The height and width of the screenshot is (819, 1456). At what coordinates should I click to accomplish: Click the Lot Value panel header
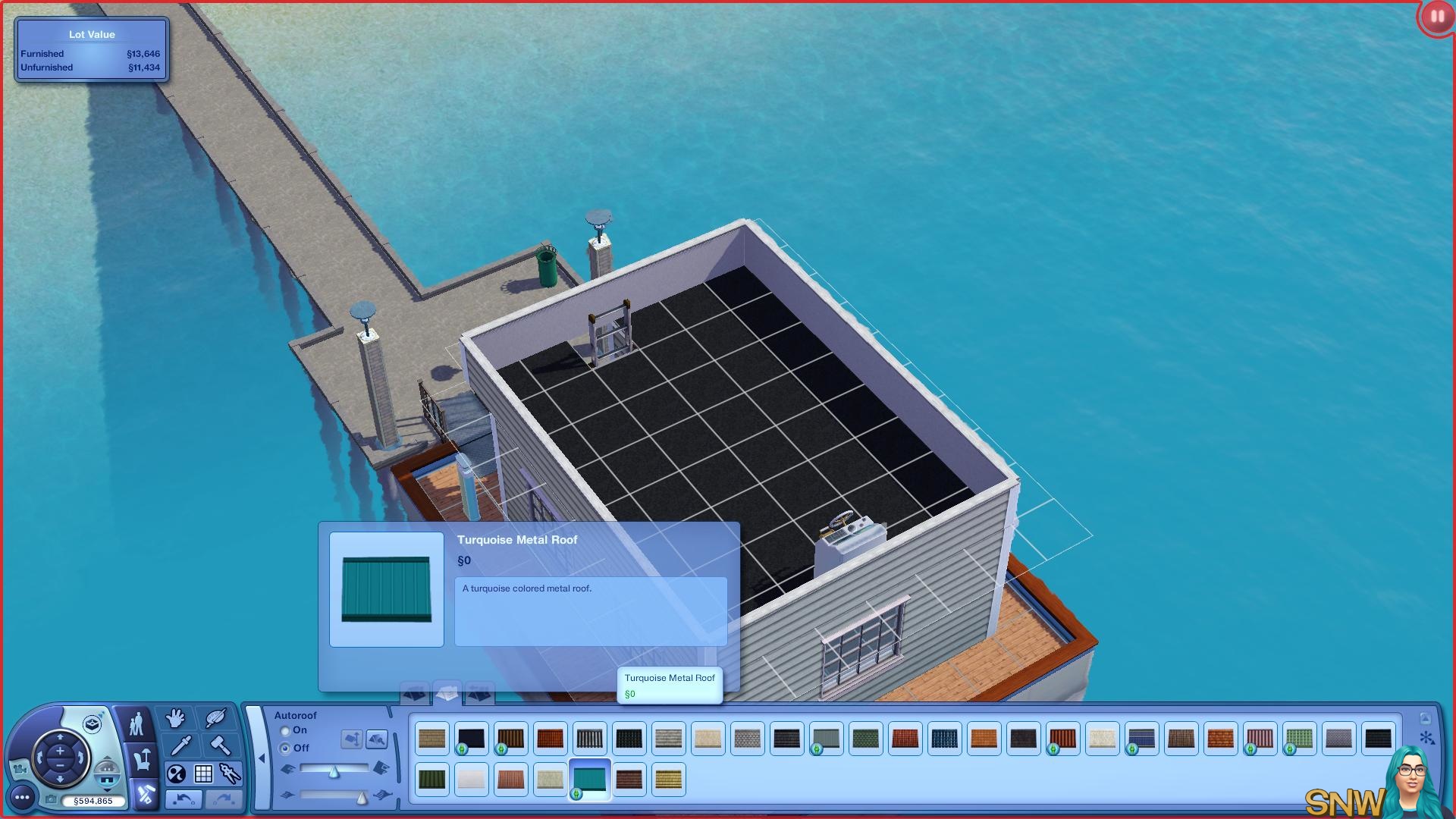click(92, 34)
